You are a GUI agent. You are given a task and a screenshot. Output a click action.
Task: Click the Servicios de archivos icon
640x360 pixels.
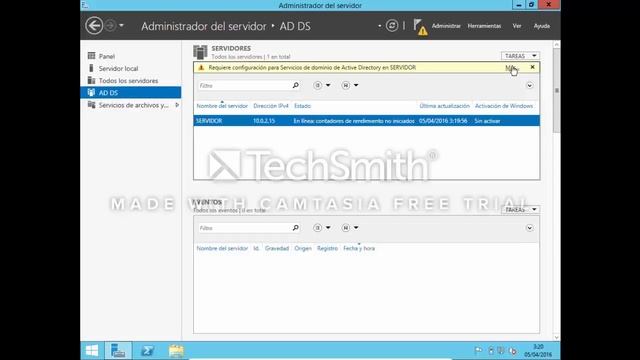coord(91,104)
